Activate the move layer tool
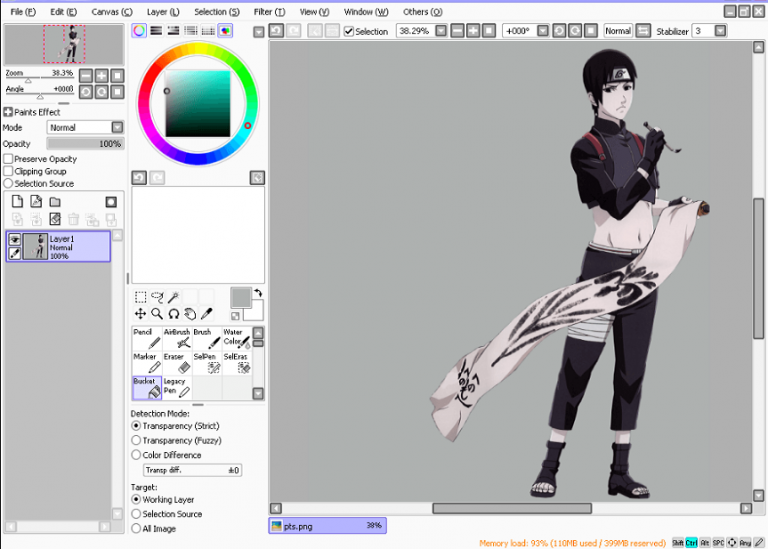This screenshot has height=549, width=768. [141, 314]
